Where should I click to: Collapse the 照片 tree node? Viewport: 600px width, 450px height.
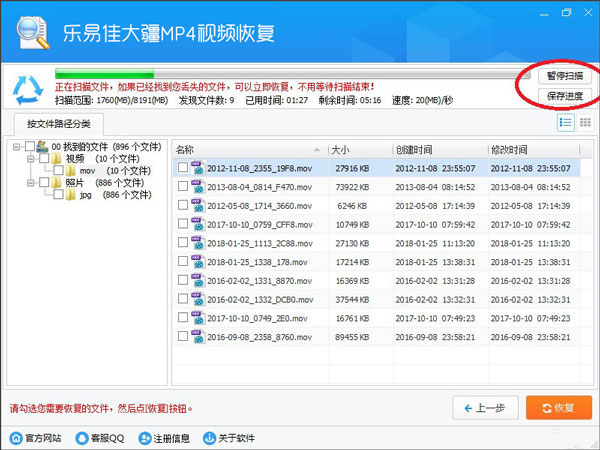click(31, 183)
